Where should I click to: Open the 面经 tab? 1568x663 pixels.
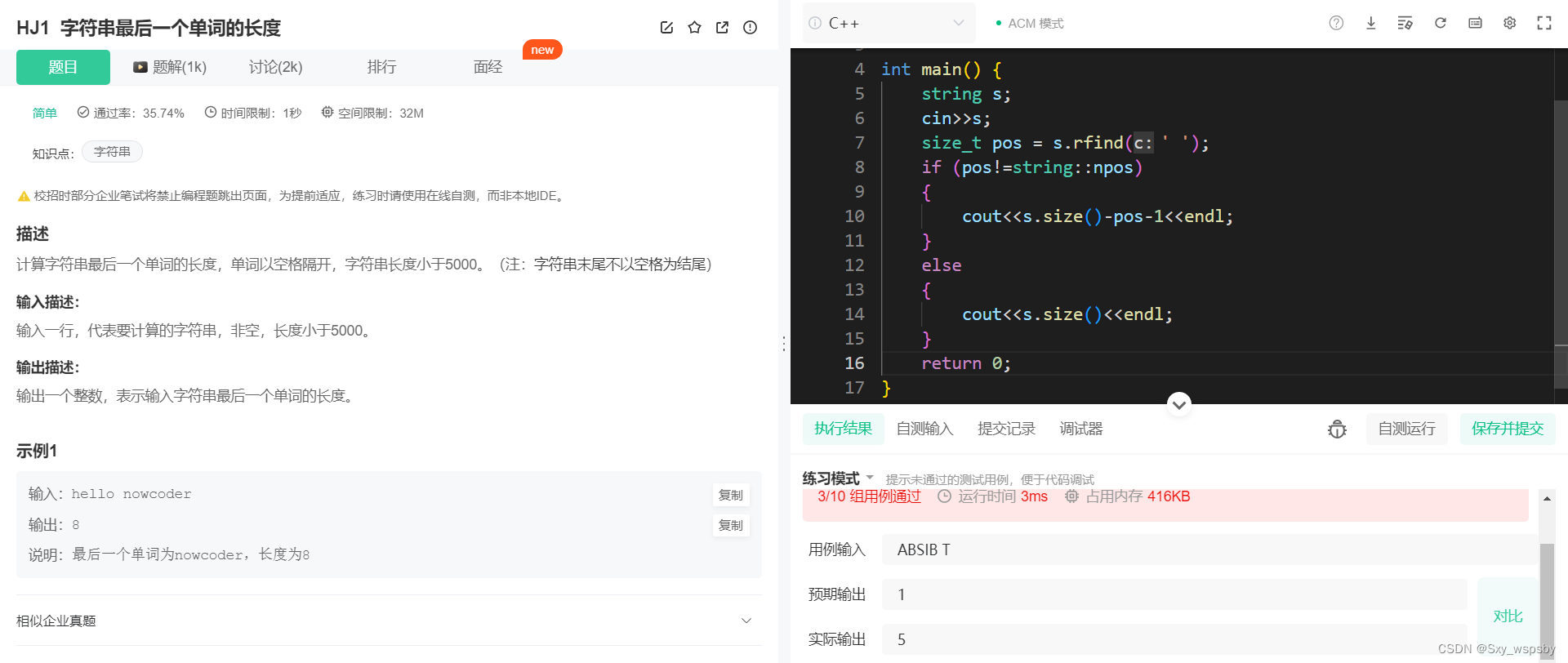(488, 67)
